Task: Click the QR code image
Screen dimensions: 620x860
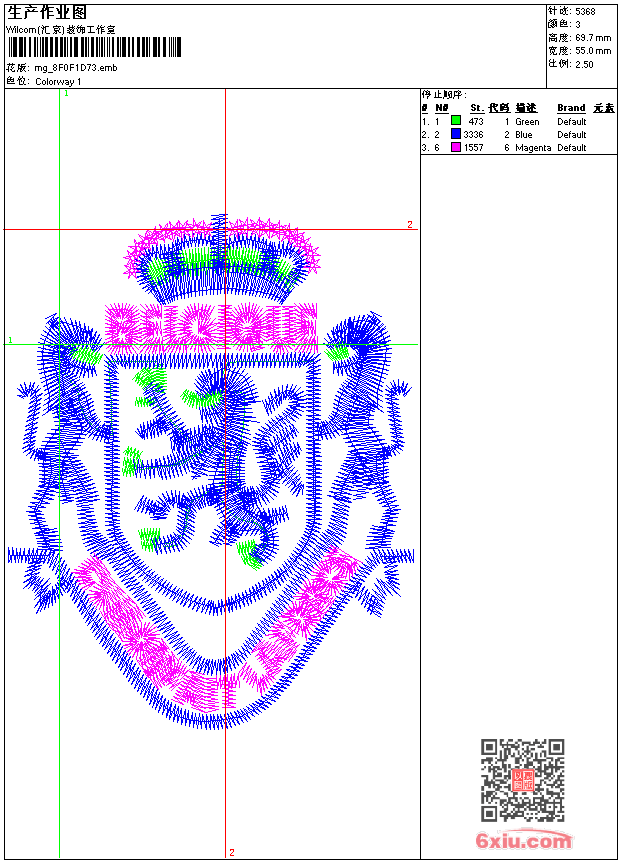Action: point(522,780)
